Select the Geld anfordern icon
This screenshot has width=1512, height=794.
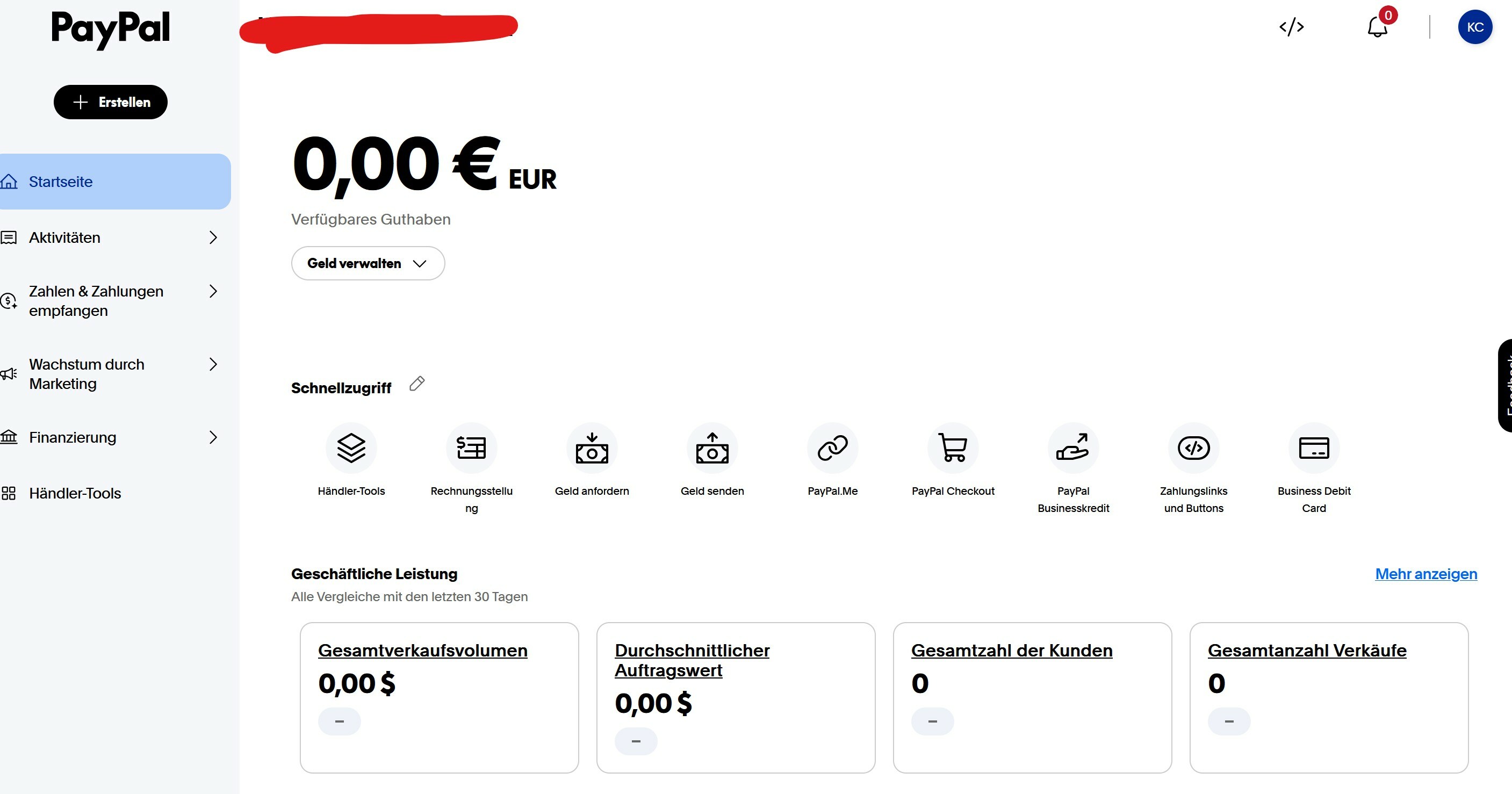(592, 447)
